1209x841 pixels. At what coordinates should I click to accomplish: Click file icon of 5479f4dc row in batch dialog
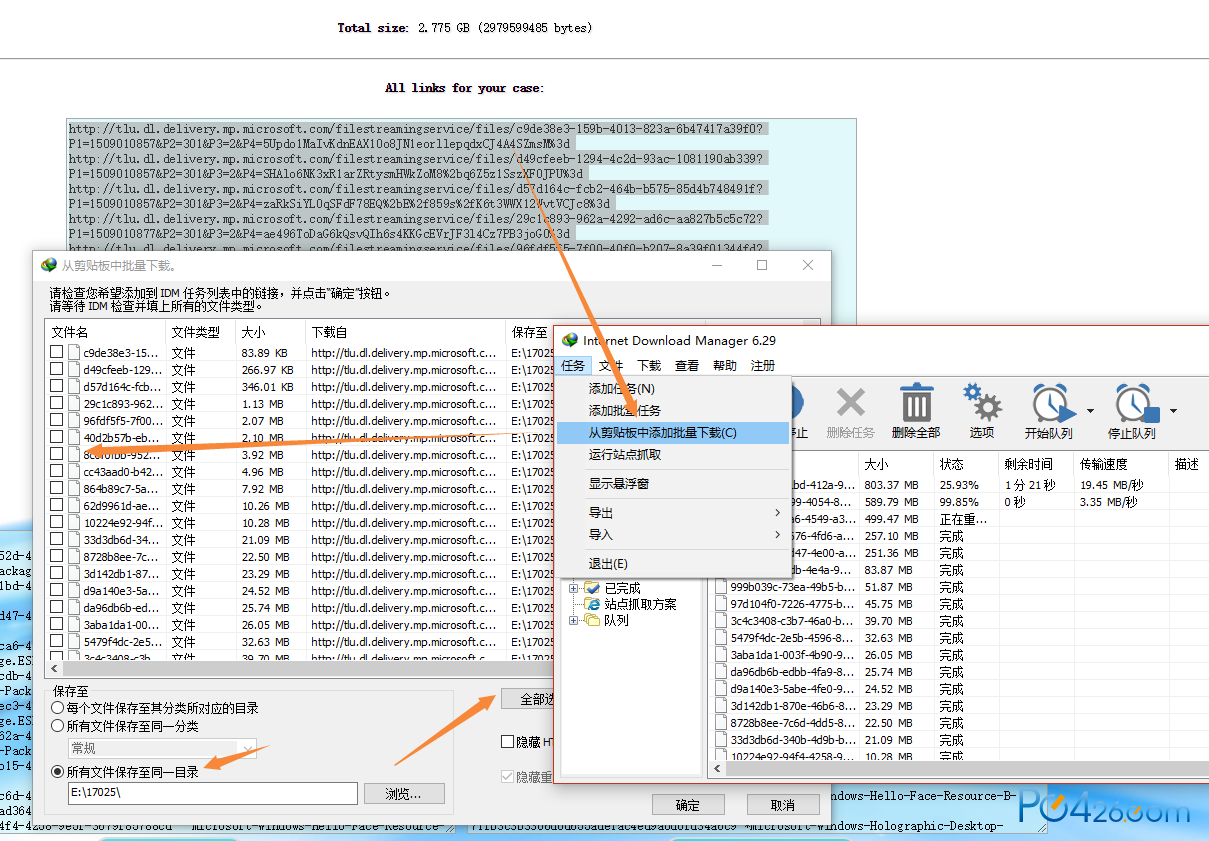coord(74,642)
